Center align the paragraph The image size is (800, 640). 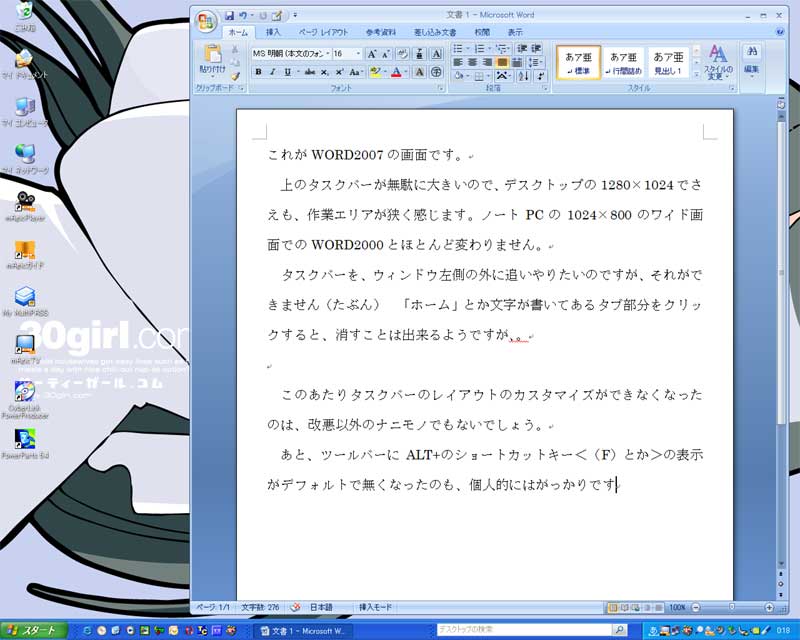click(x=473, y=62)
